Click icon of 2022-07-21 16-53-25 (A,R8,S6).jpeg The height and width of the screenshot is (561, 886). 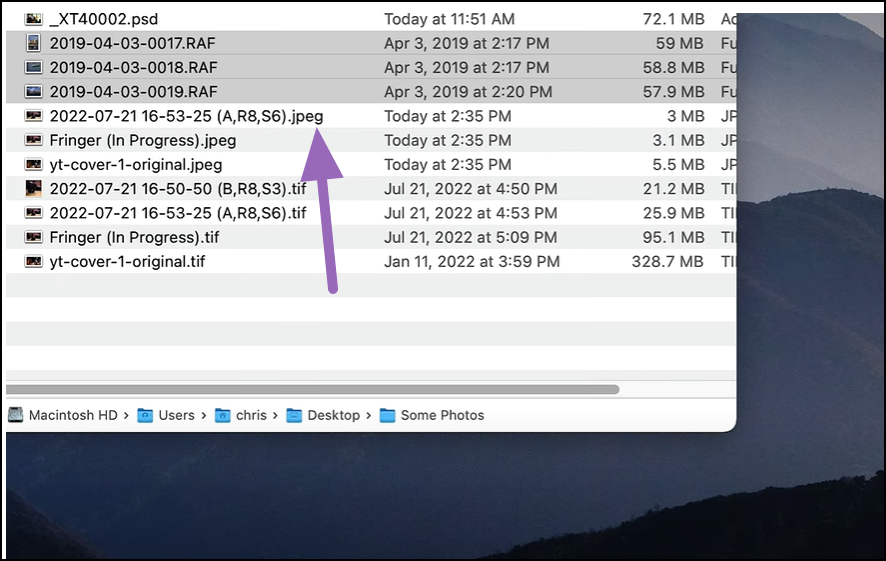pos(33,116)
